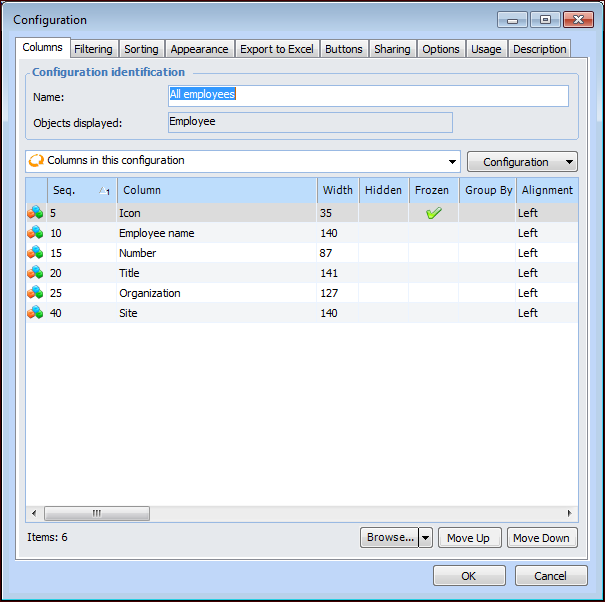Click the Cancel button
This screenshot has width=605, height=602.
coord(551,576)
